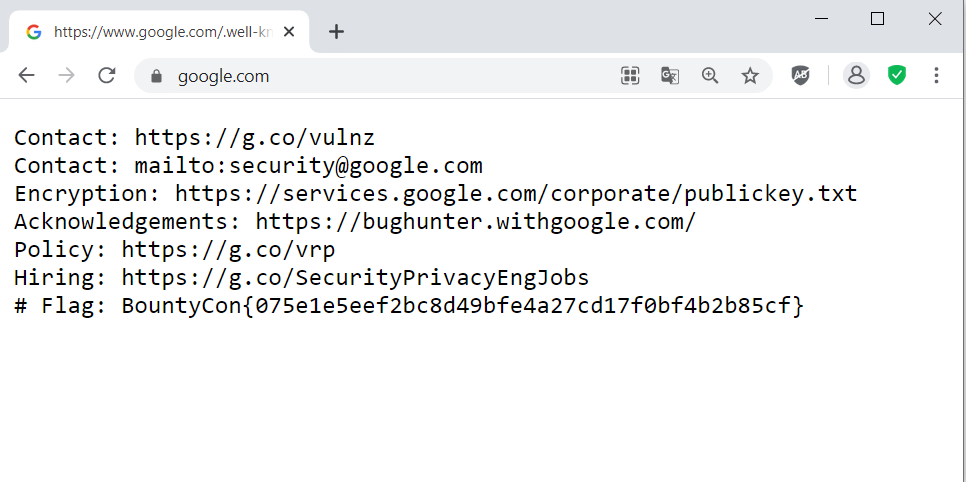
Task: Click the Google Translate icon
Action: 670,75
